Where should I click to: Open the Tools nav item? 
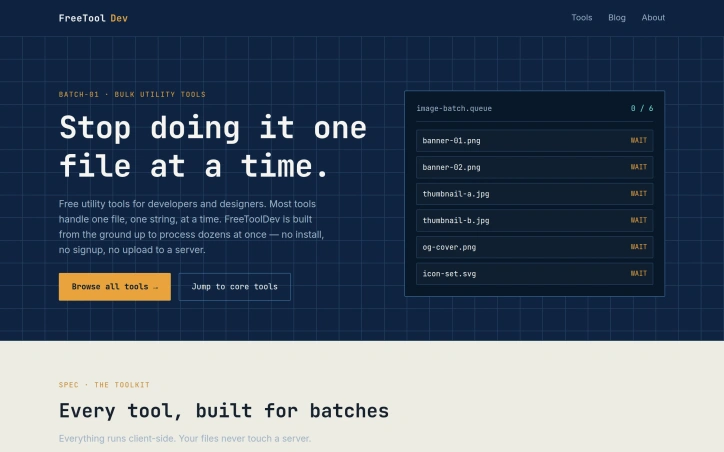click(x=581, y=18)
